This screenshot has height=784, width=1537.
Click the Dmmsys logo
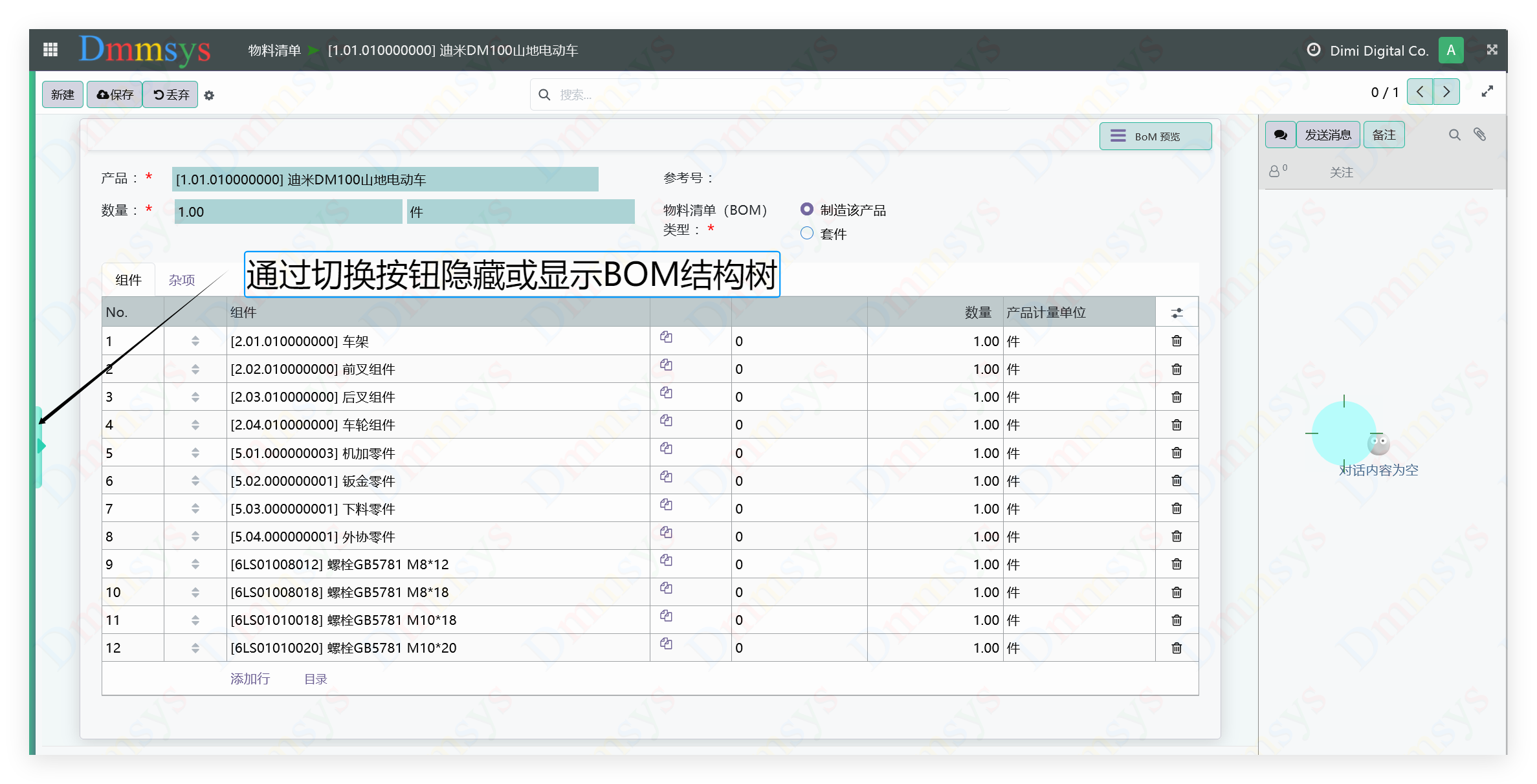click(144, 50)
